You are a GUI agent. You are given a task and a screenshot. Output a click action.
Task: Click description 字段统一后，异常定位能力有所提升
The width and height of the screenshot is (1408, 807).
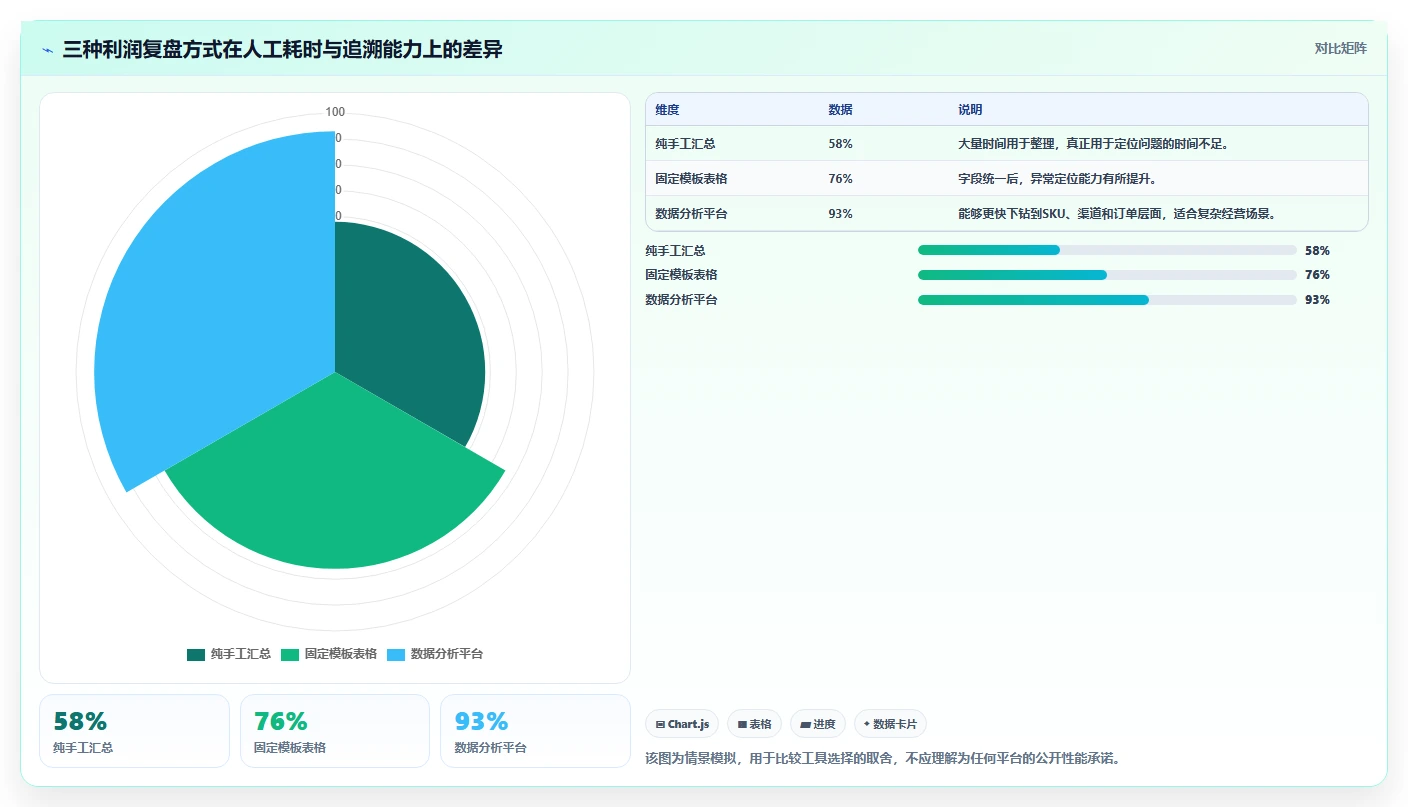pyautogui.click(x=1057, y=179)
